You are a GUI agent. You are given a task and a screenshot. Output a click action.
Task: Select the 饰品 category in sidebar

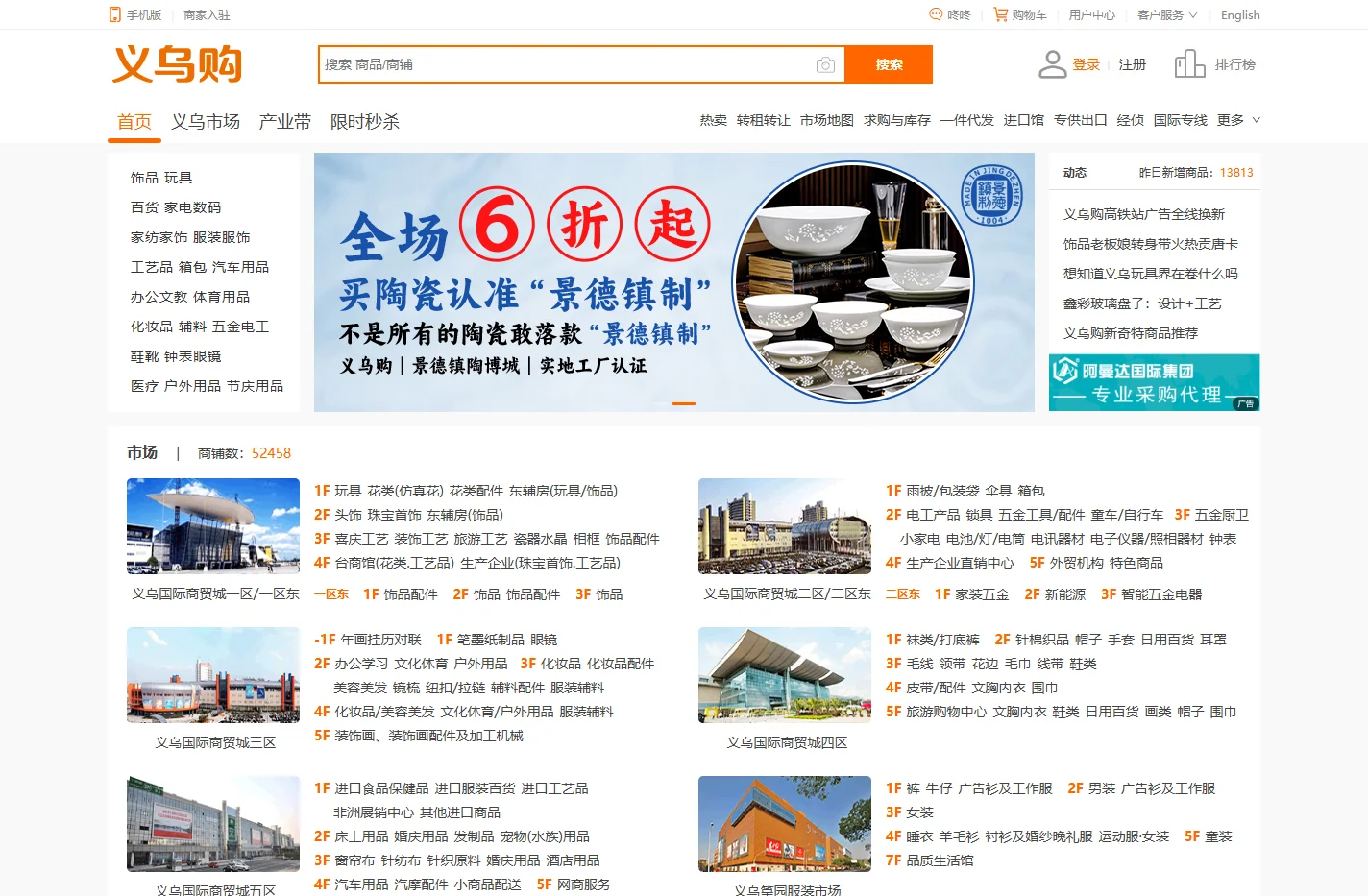[x=144, y=178]
